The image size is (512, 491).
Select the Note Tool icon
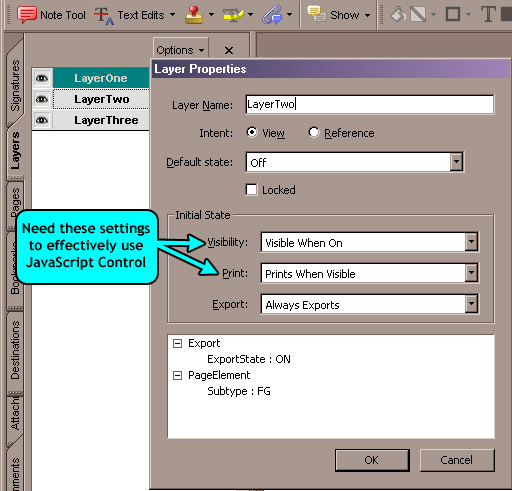tap(27, 15)
